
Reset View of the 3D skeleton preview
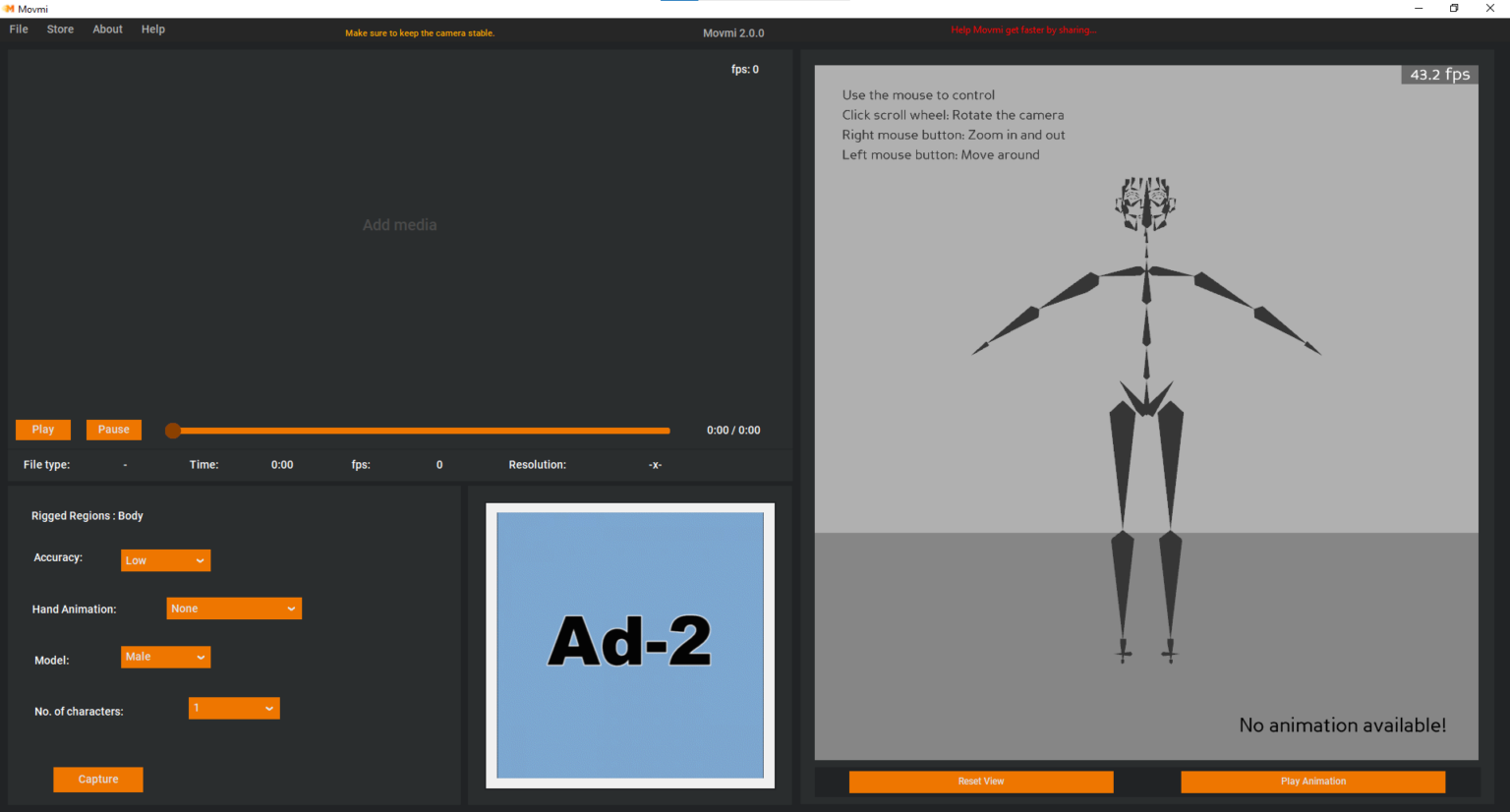click(980, 782)
